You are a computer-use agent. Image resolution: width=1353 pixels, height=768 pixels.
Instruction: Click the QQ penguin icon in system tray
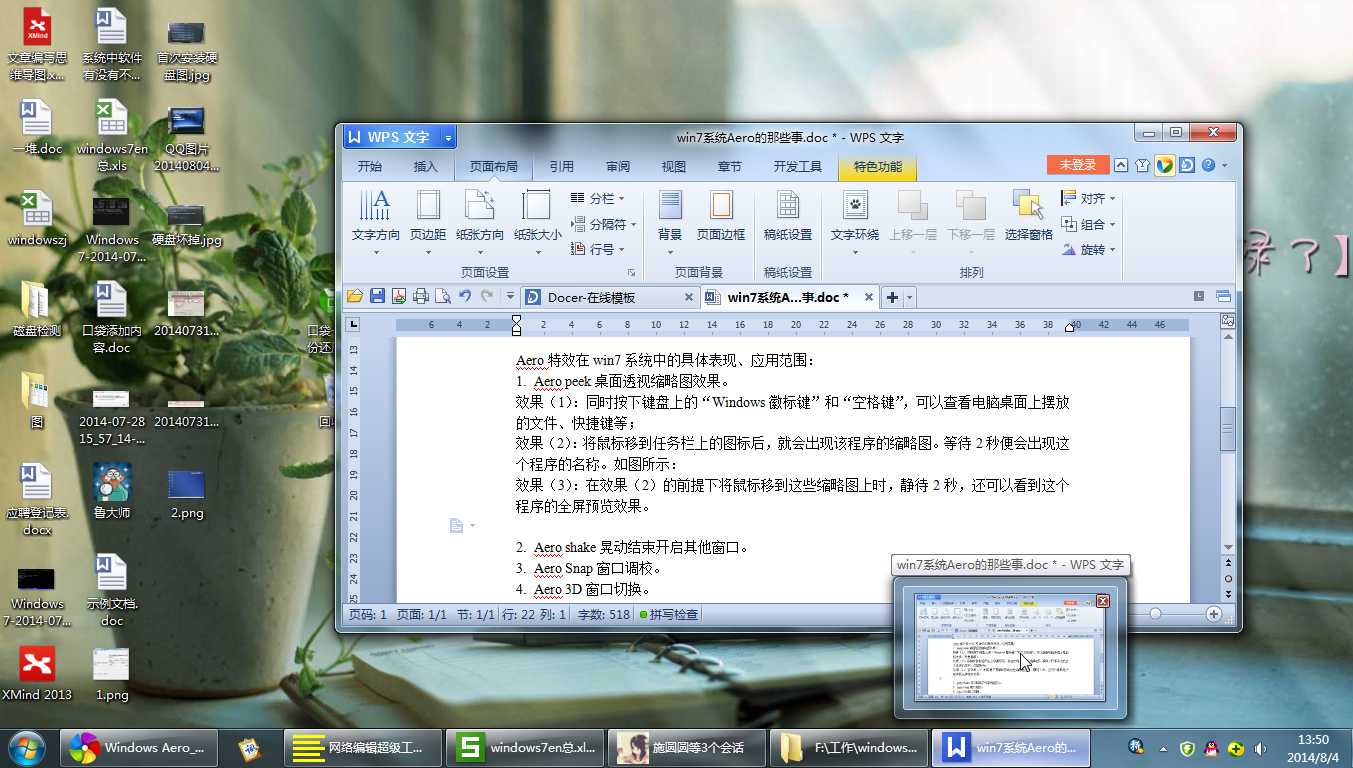click(1211, 748)
